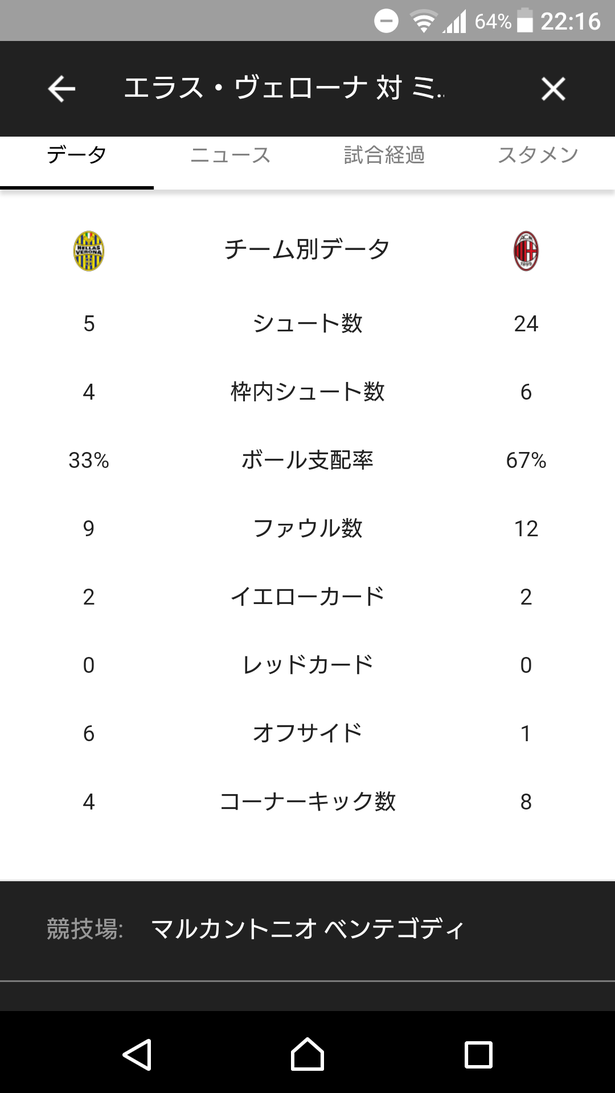Tap stadium name マルカントニオ ベンテゴディ
Screen dimensions: 615x1093
(307, 928)
